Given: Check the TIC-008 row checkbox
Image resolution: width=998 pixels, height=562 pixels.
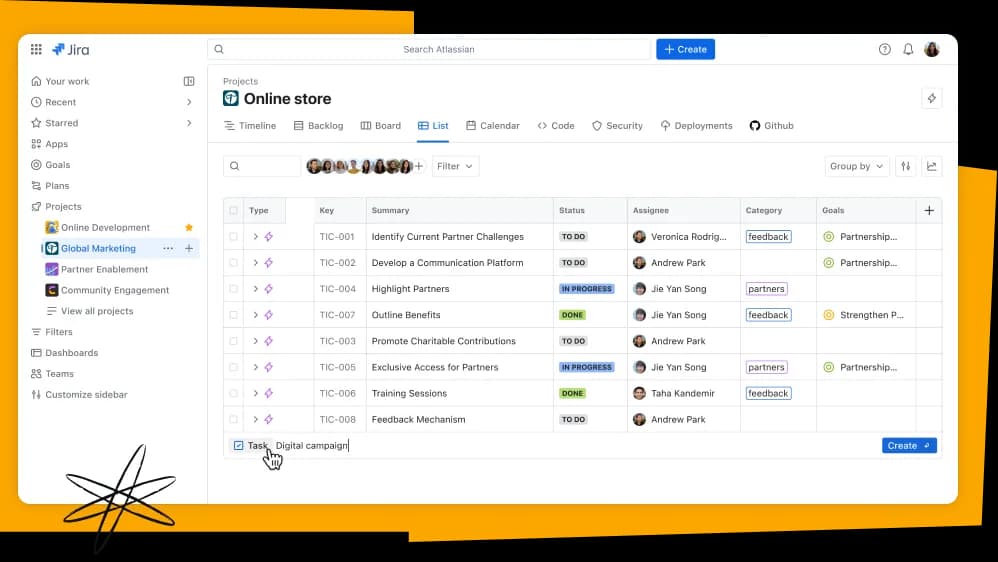Looking at the screenshot, I should click(x=234, y=419).
